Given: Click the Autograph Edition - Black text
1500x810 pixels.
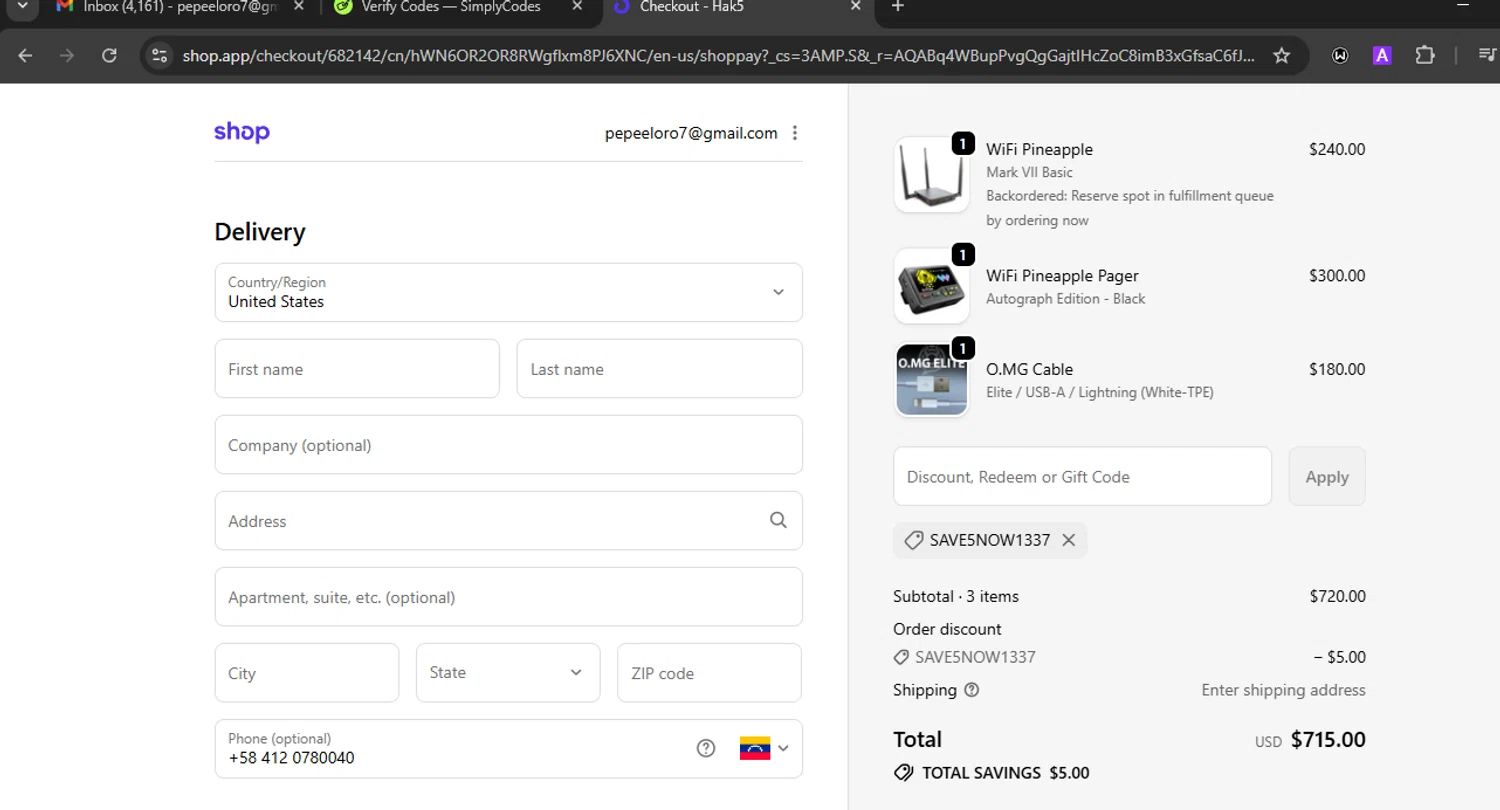Looking at the screenshot, I should [1066, 298].
